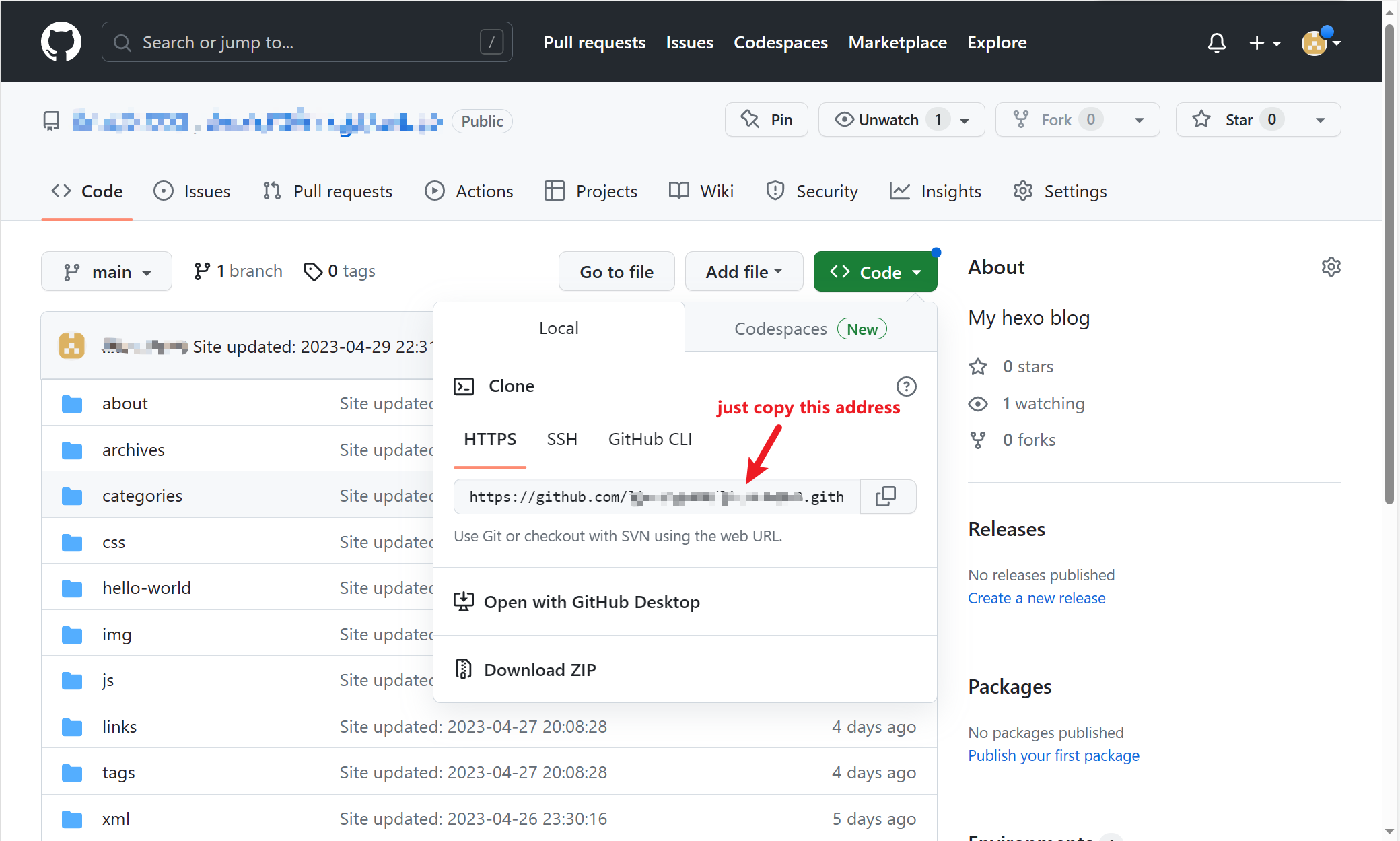Select Open with GitHub Desktop
Screen dimensions: 1400x841
pos(592,601)
